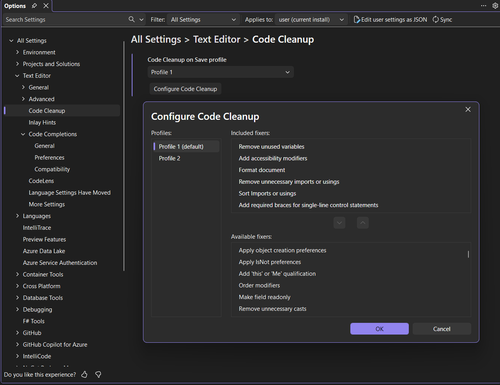This screenshot has height=385, width=500.
Task: Select Profile 1 (default) in Profiles
Action: (x=186, y=147)
